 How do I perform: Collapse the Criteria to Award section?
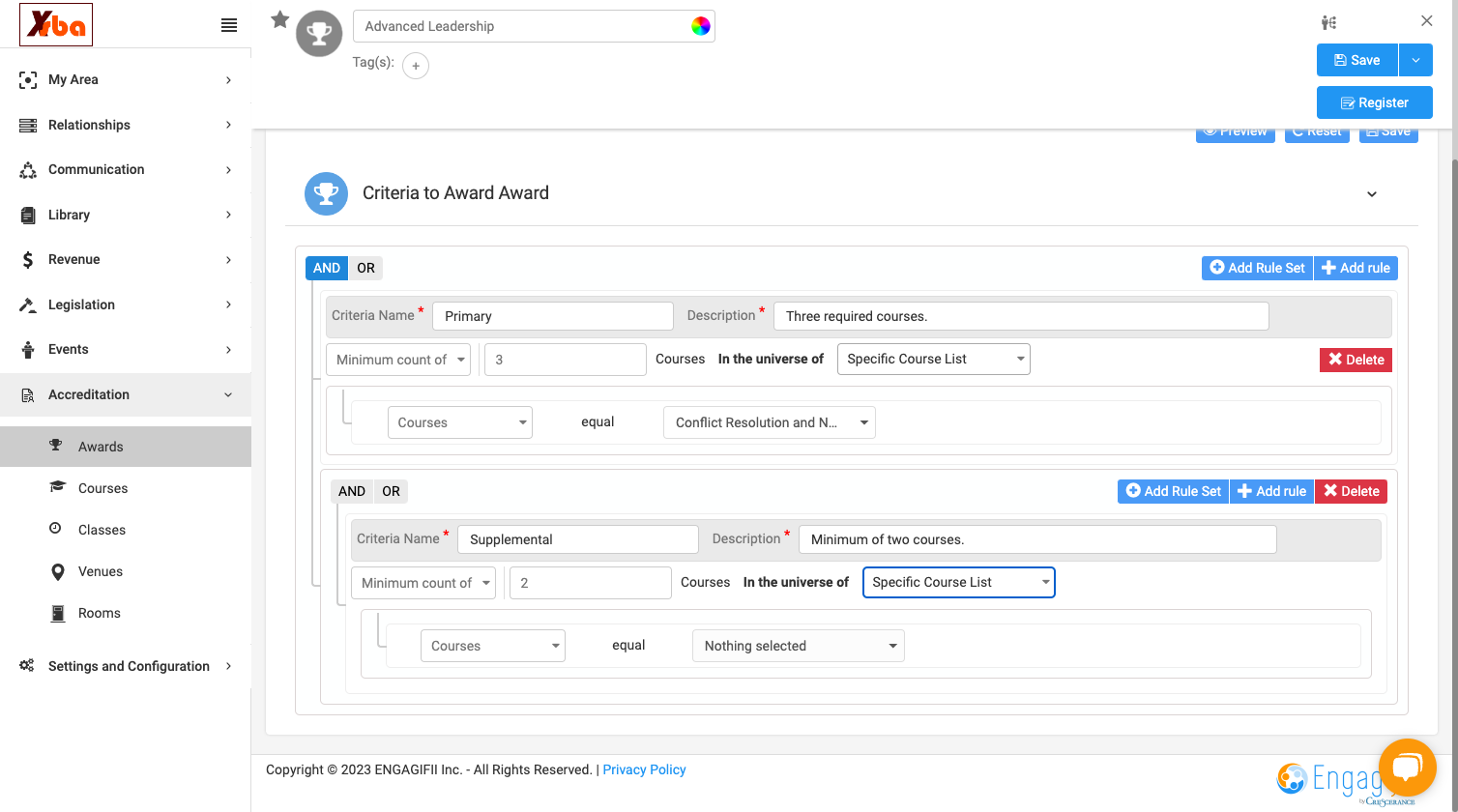(x=1372, y=194)
